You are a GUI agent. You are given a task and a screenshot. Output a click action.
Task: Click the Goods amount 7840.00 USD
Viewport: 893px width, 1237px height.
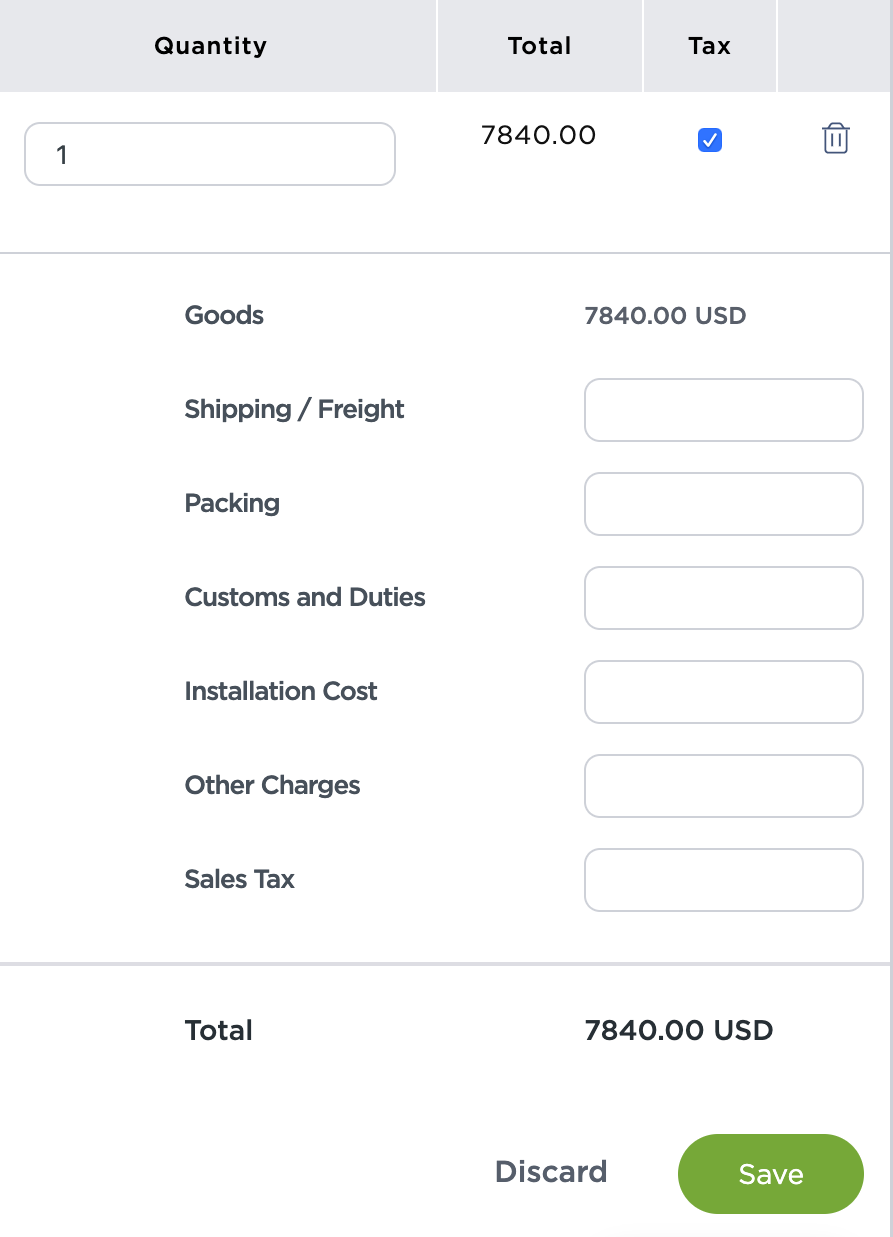(665, 316)
